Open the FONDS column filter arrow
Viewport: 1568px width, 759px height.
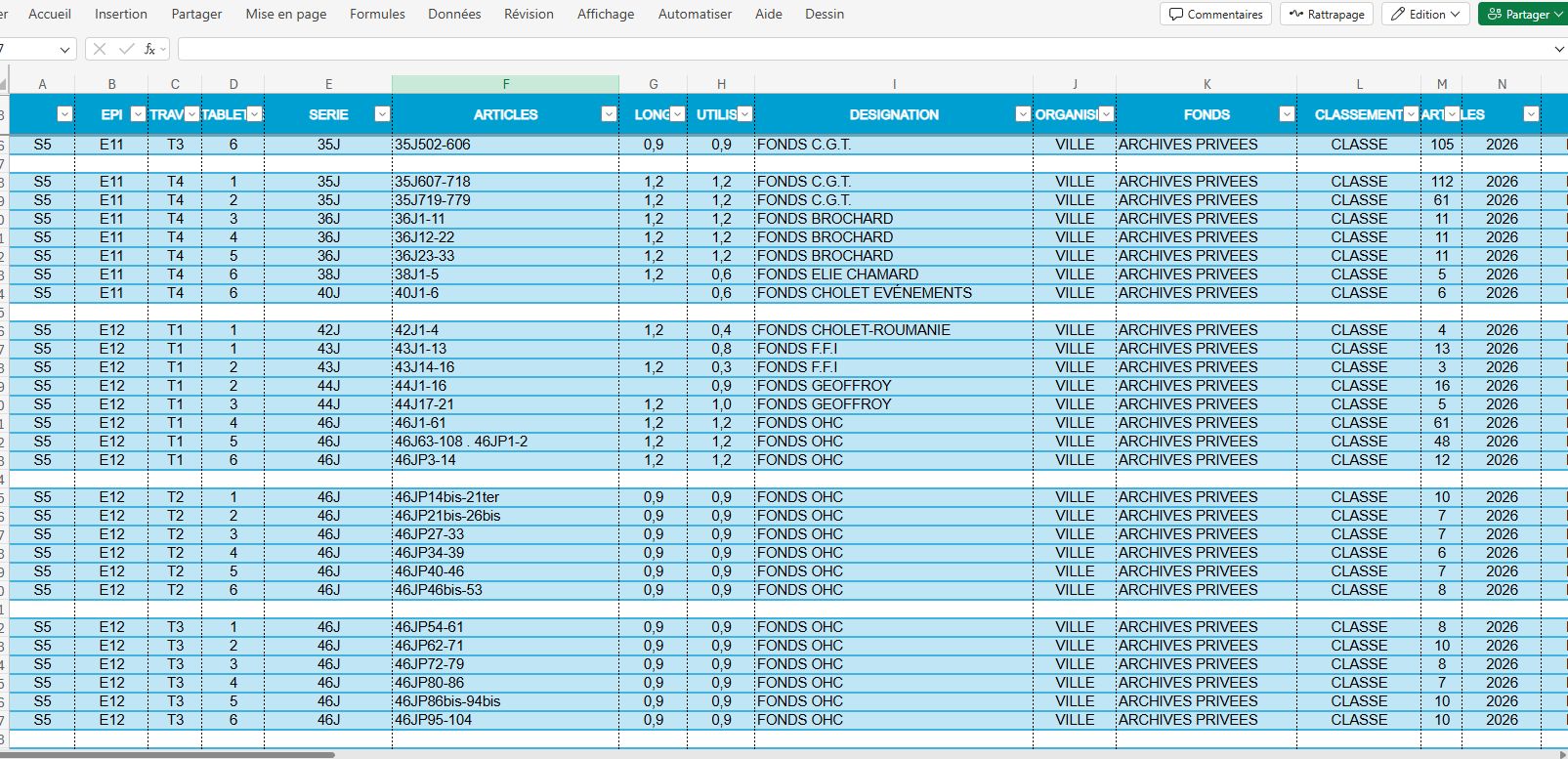click(1287, 114)
